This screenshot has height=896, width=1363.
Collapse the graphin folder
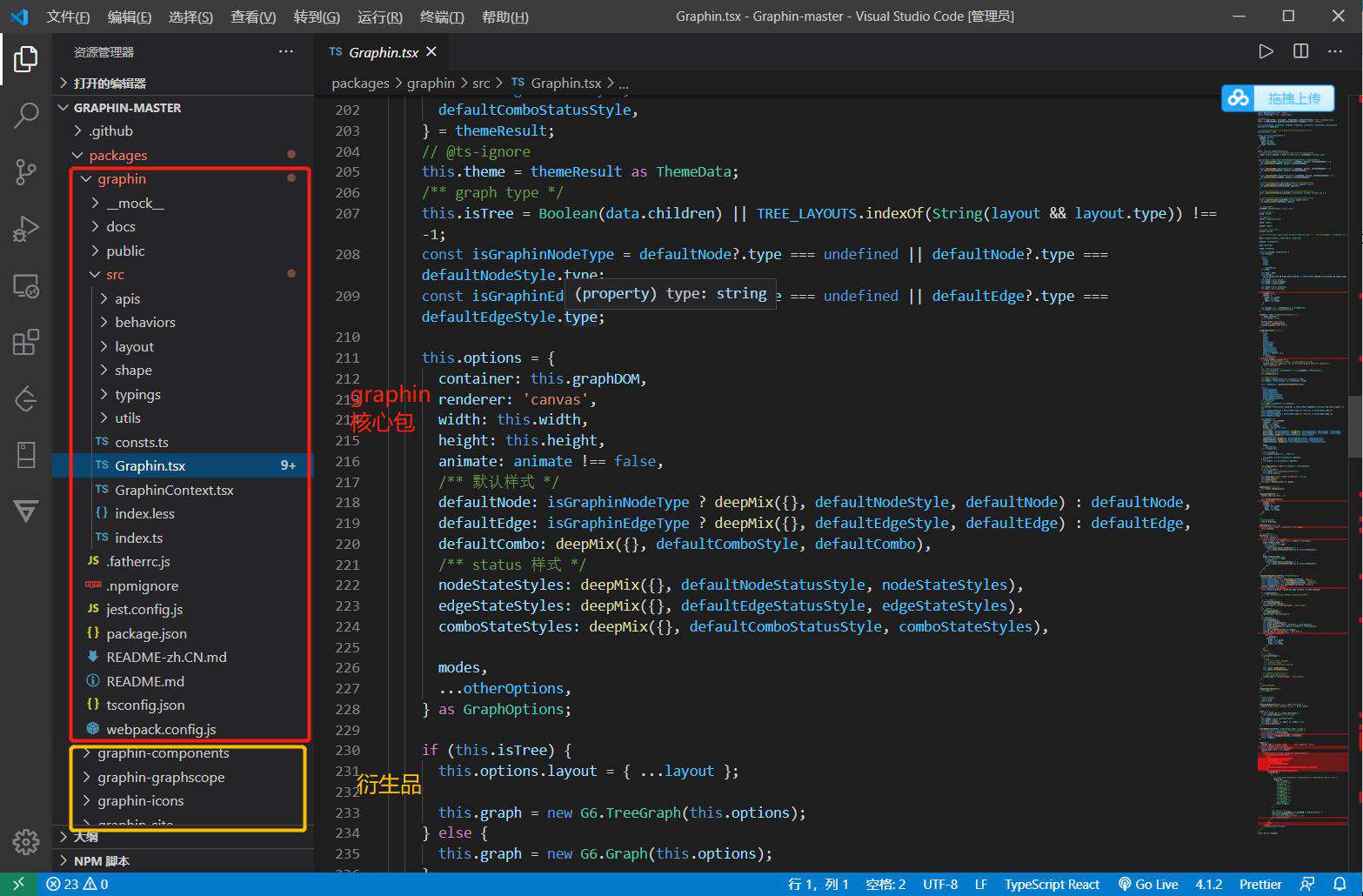183,178
